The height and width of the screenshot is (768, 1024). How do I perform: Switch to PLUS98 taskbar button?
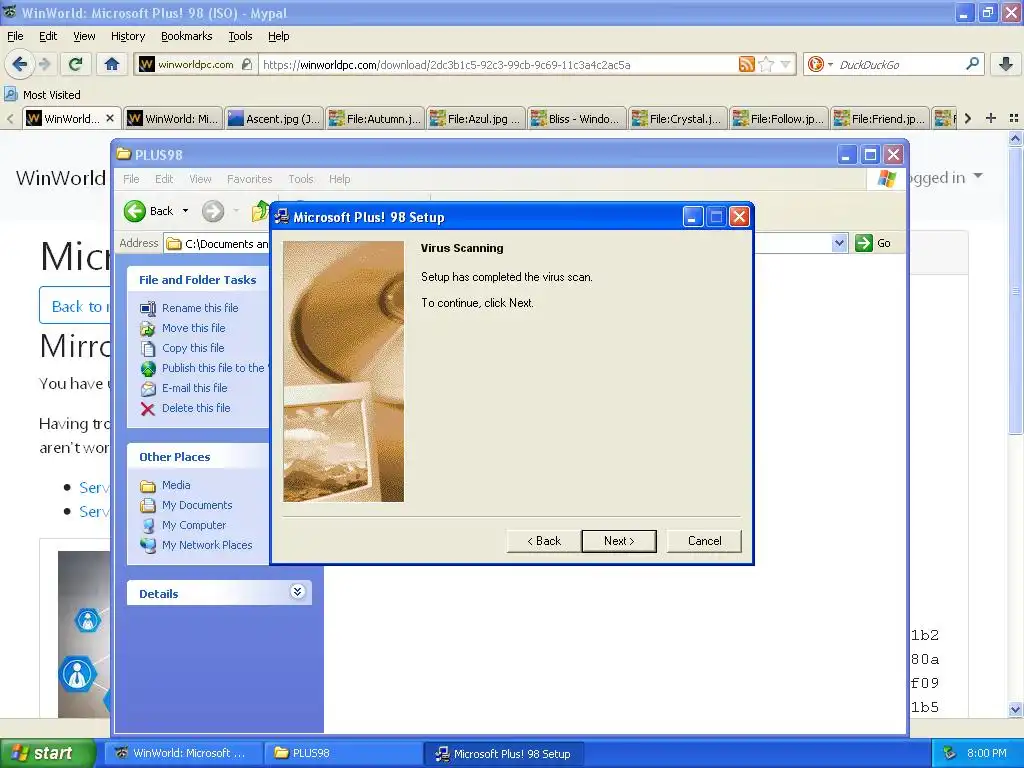[342, 753]
